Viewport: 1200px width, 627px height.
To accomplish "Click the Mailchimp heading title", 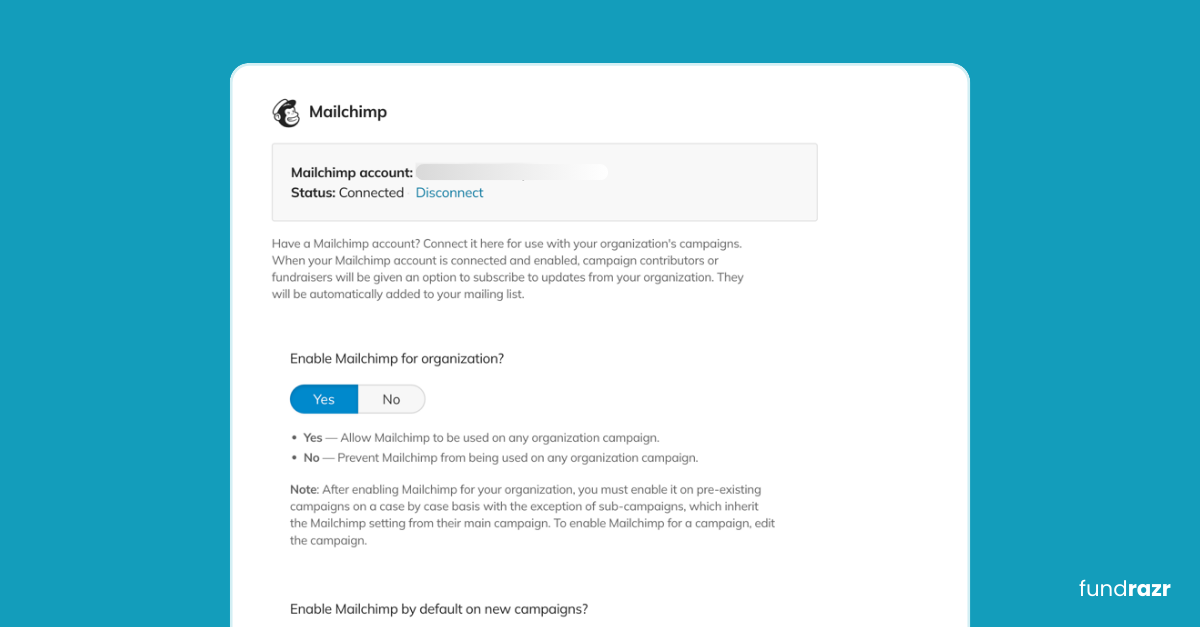I will coord(347,112).
